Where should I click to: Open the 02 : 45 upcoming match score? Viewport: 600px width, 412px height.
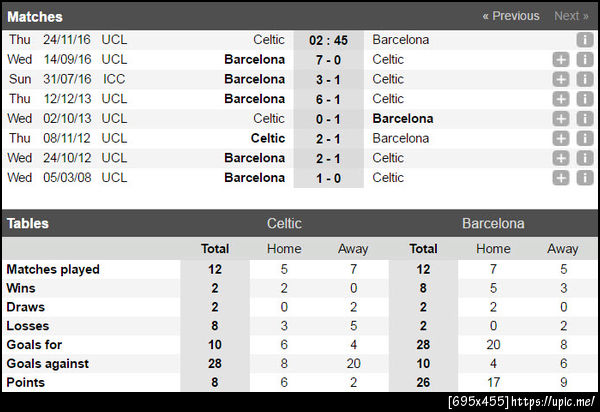[328, 40]
